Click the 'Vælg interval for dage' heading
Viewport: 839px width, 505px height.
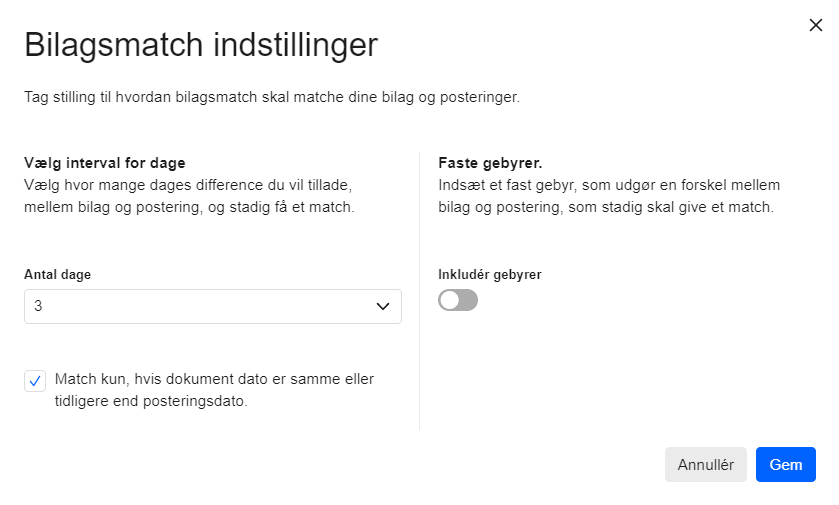[x=105, y=163]
